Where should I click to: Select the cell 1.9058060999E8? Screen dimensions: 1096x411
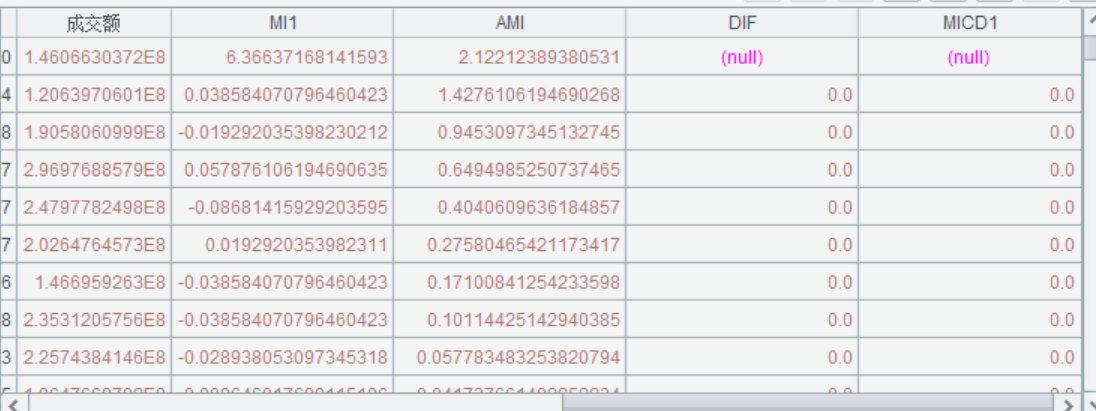[x=94, y=133]
